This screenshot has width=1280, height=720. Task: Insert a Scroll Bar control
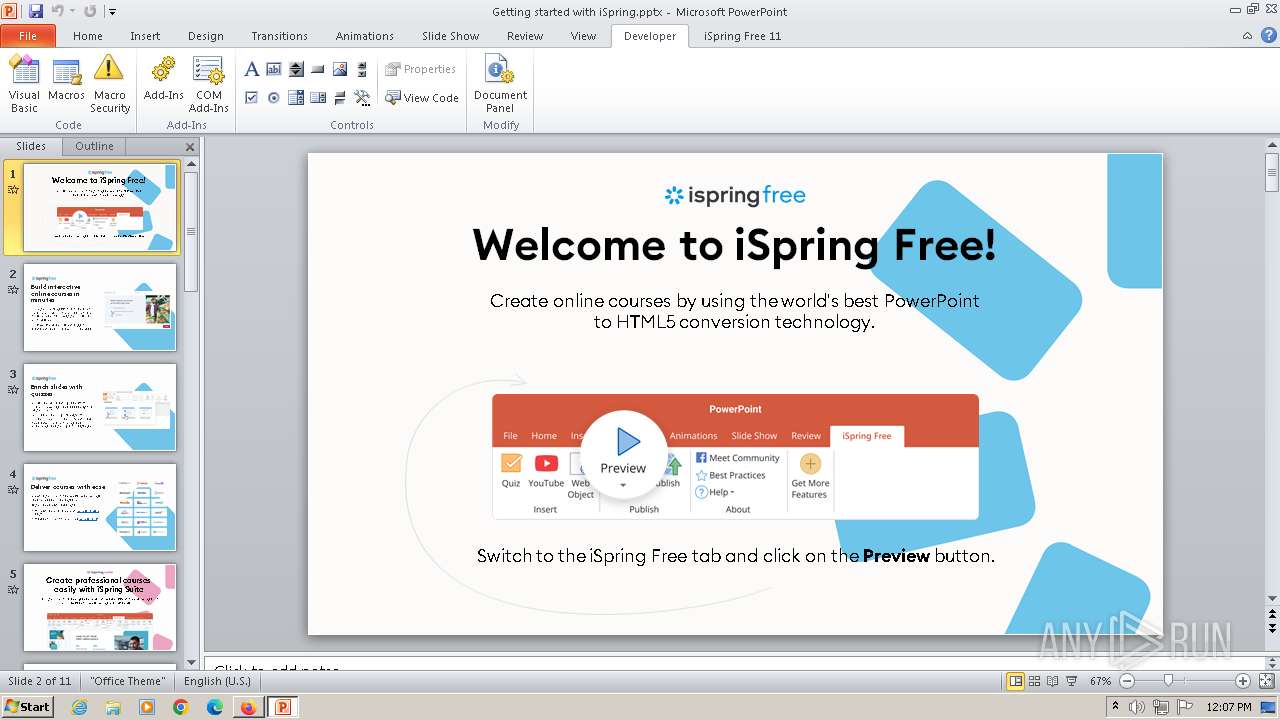pos(362,69)
